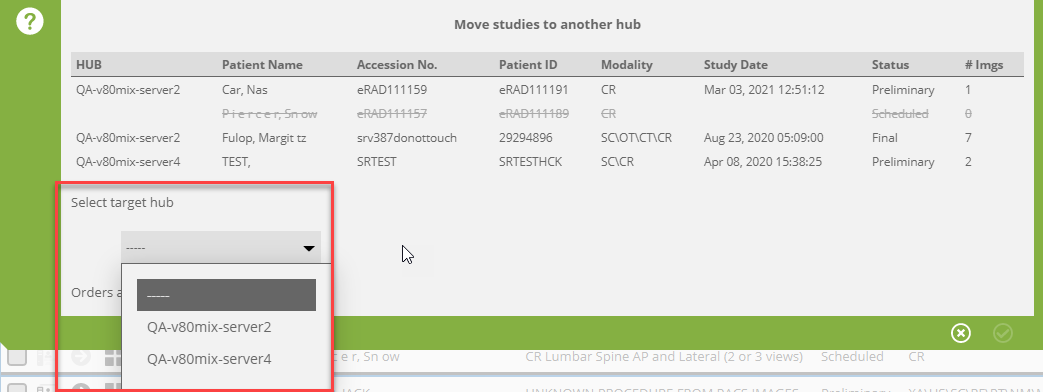This screenshot has height=392, width=1043.
Task: Check the checkbox on the Scheduled CR row
Action: coord(17,357)
